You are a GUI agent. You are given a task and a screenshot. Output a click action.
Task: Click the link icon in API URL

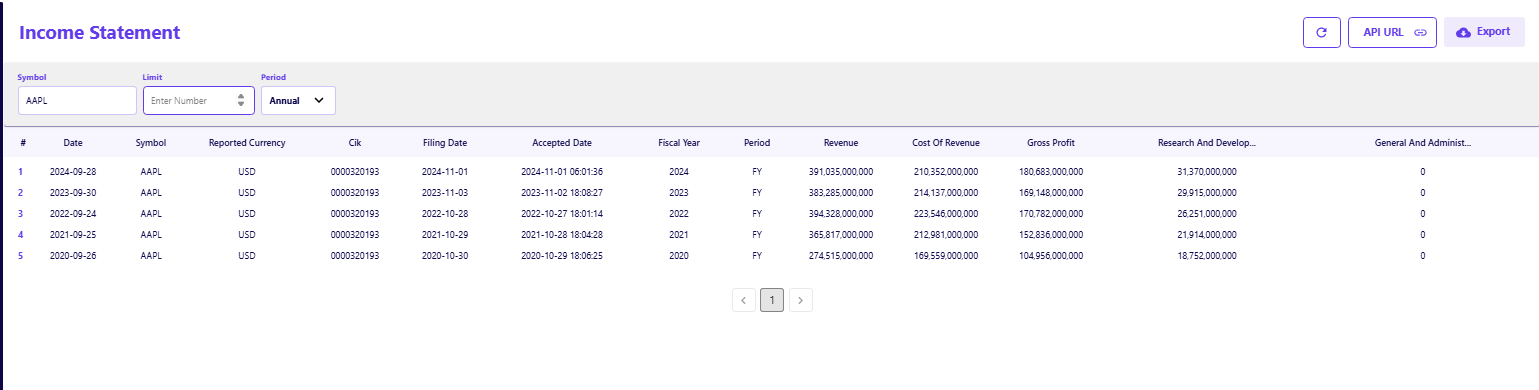tap(1420, 32)
